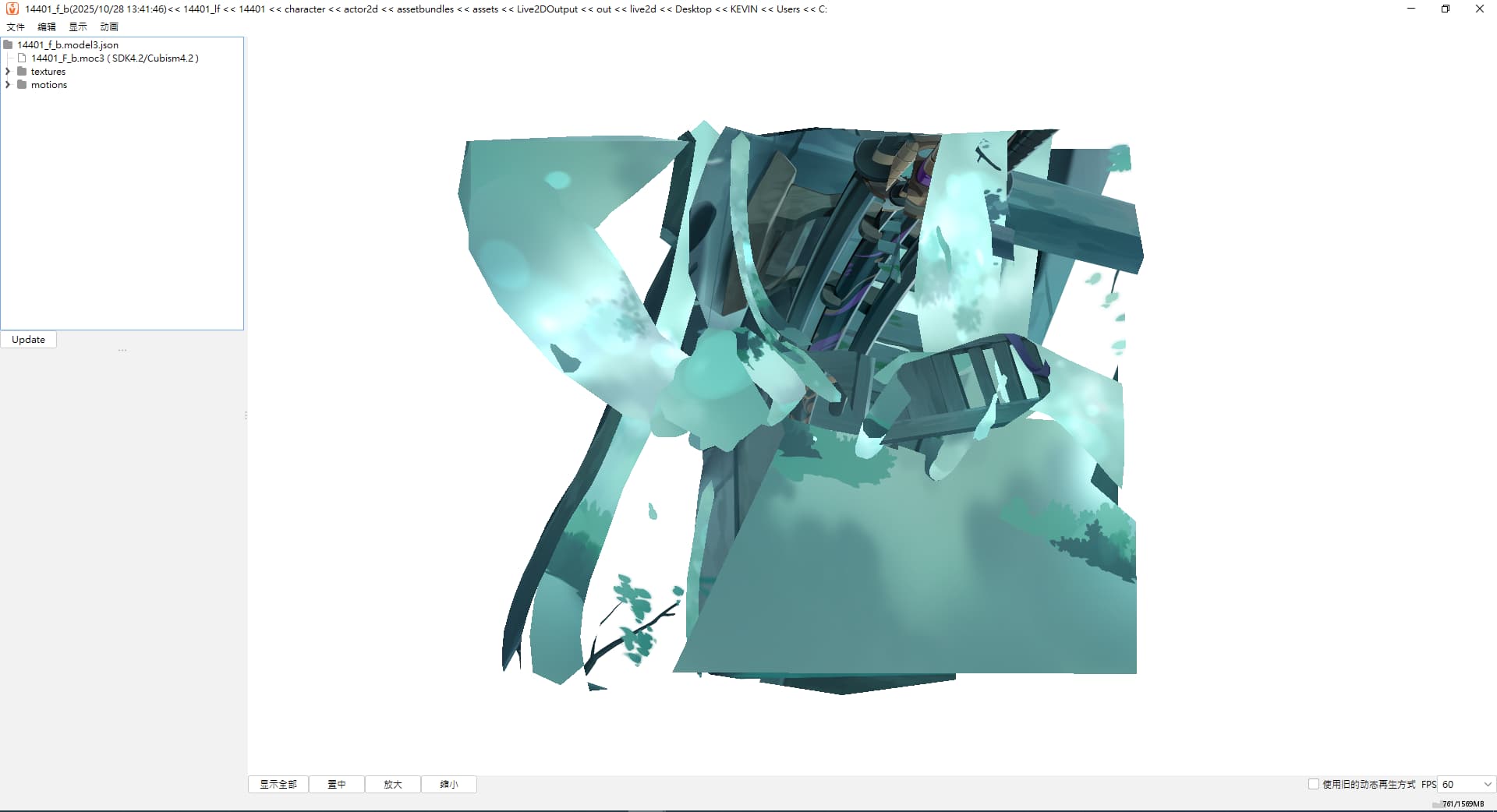Click the motions folder icon
This screenshot has width=1497, height=812.
click(x=22, y=85)
